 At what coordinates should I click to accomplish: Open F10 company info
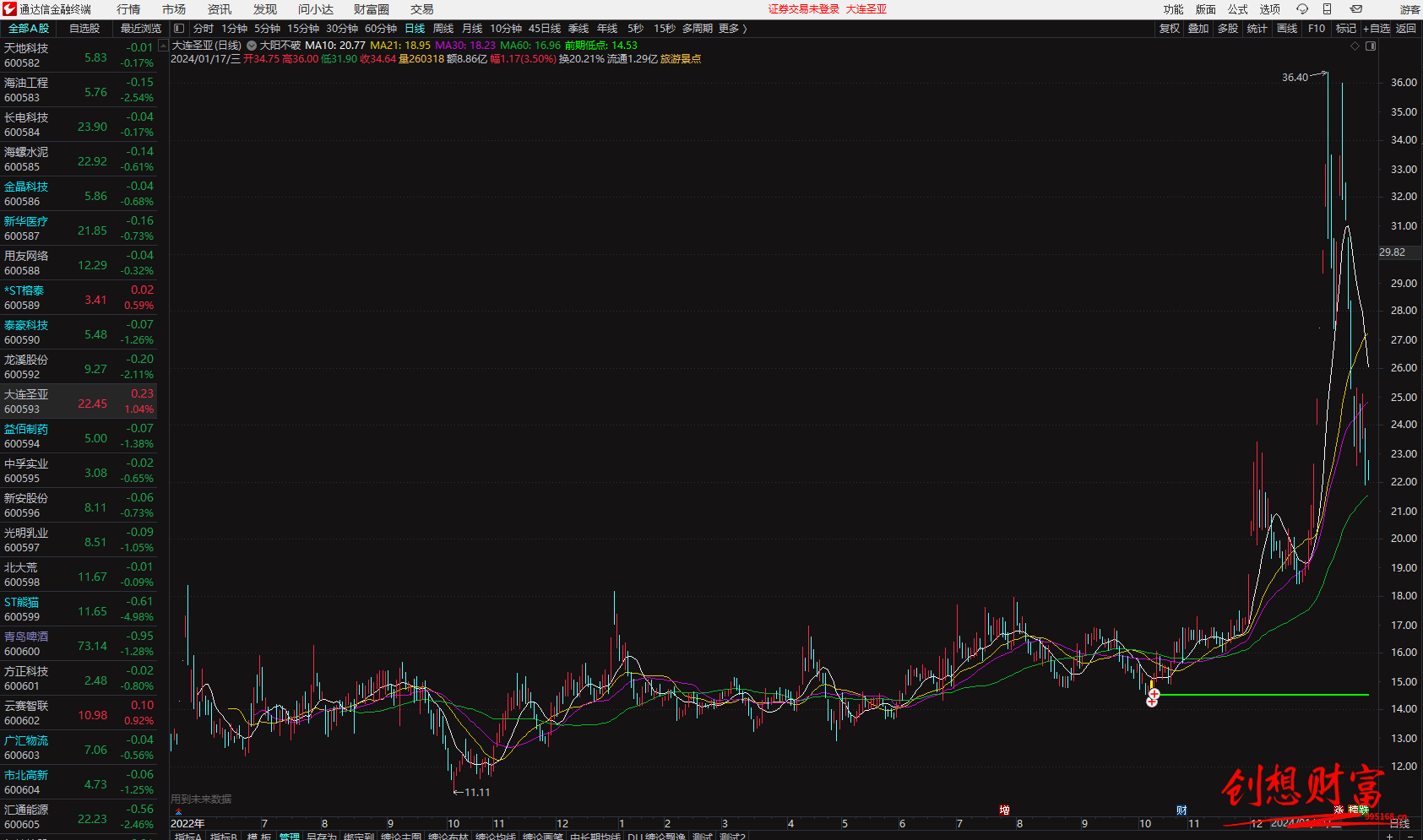click(1317, 29)
